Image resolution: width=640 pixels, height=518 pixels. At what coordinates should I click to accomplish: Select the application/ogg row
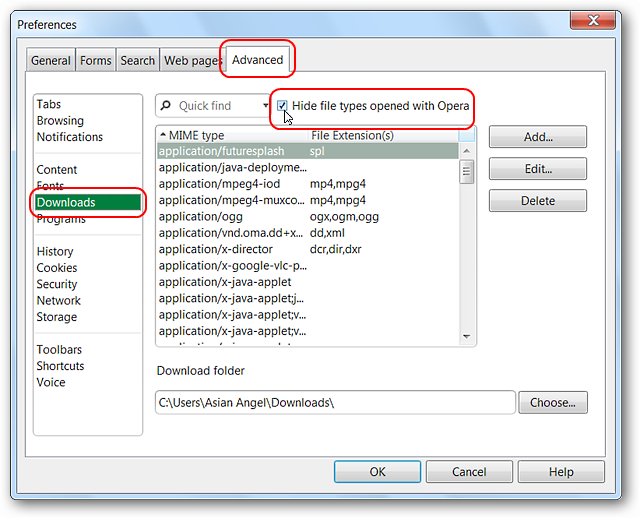tap(308, 216)
